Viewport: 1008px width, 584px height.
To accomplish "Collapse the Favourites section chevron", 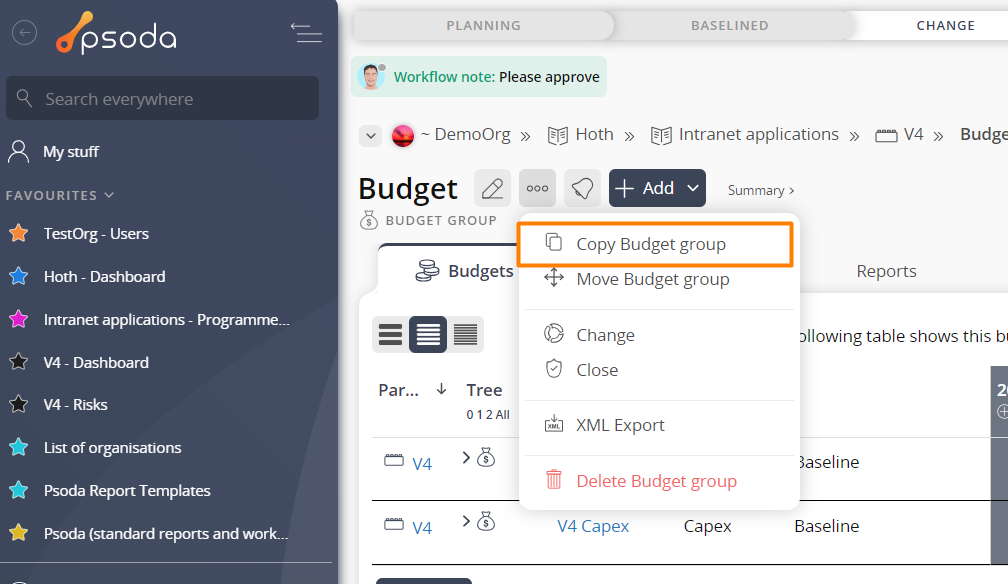I will [x=109, y=195].
